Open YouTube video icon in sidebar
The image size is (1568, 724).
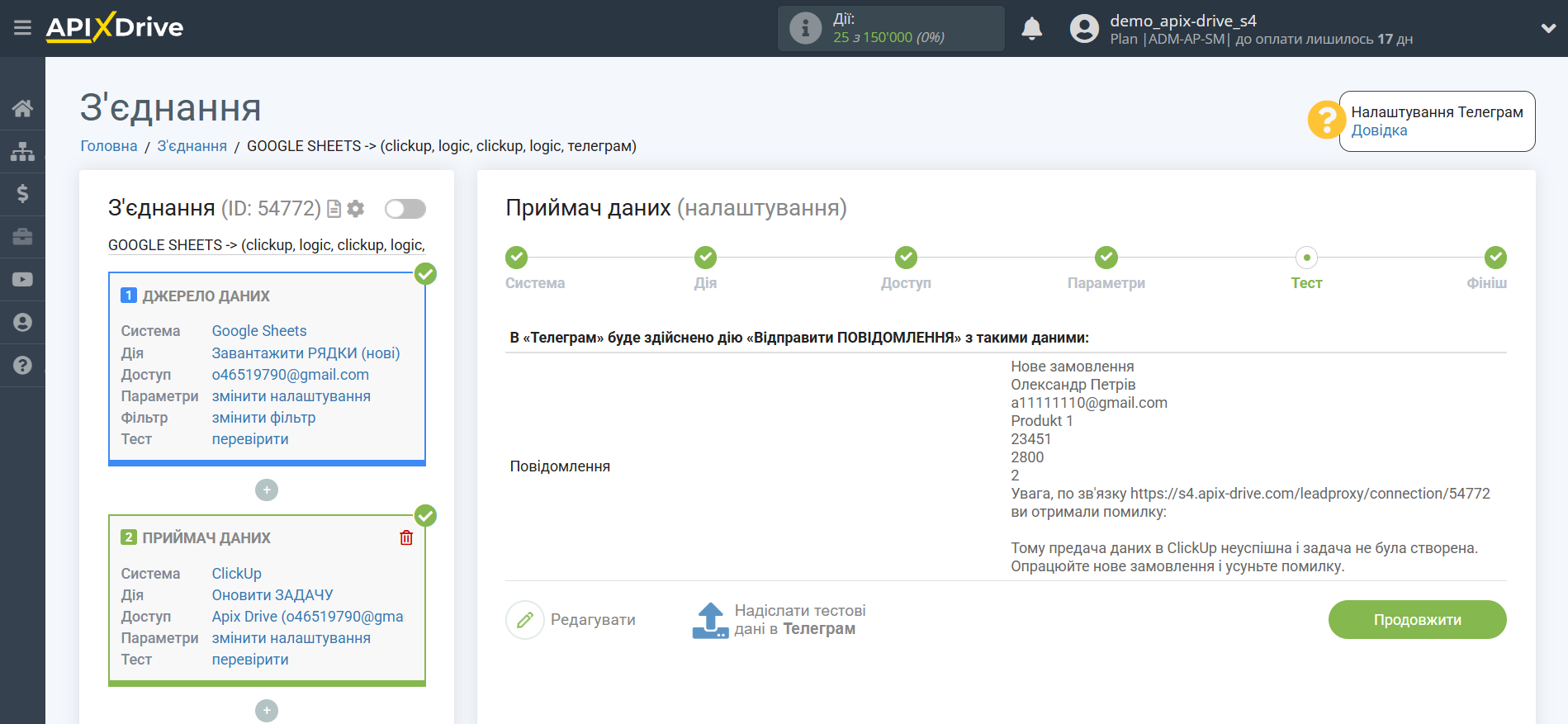coord(22,280)
